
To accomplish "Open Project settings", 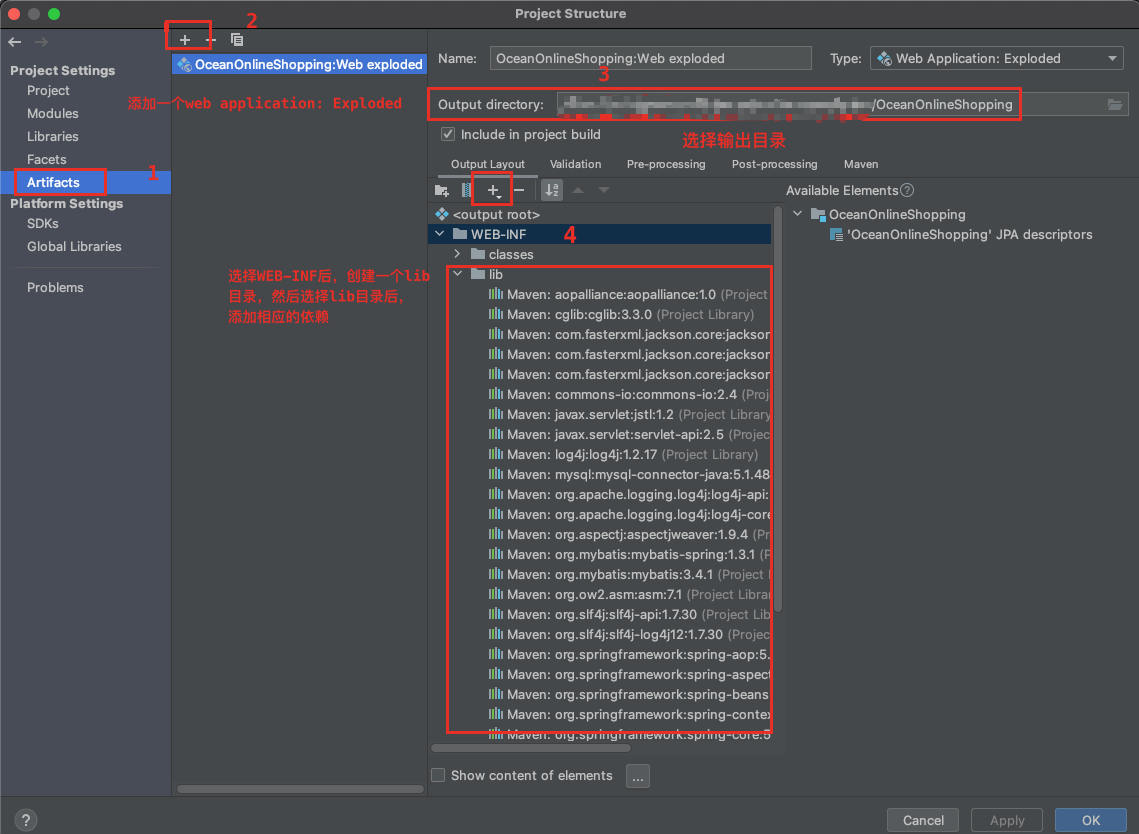I will point(48,91).
